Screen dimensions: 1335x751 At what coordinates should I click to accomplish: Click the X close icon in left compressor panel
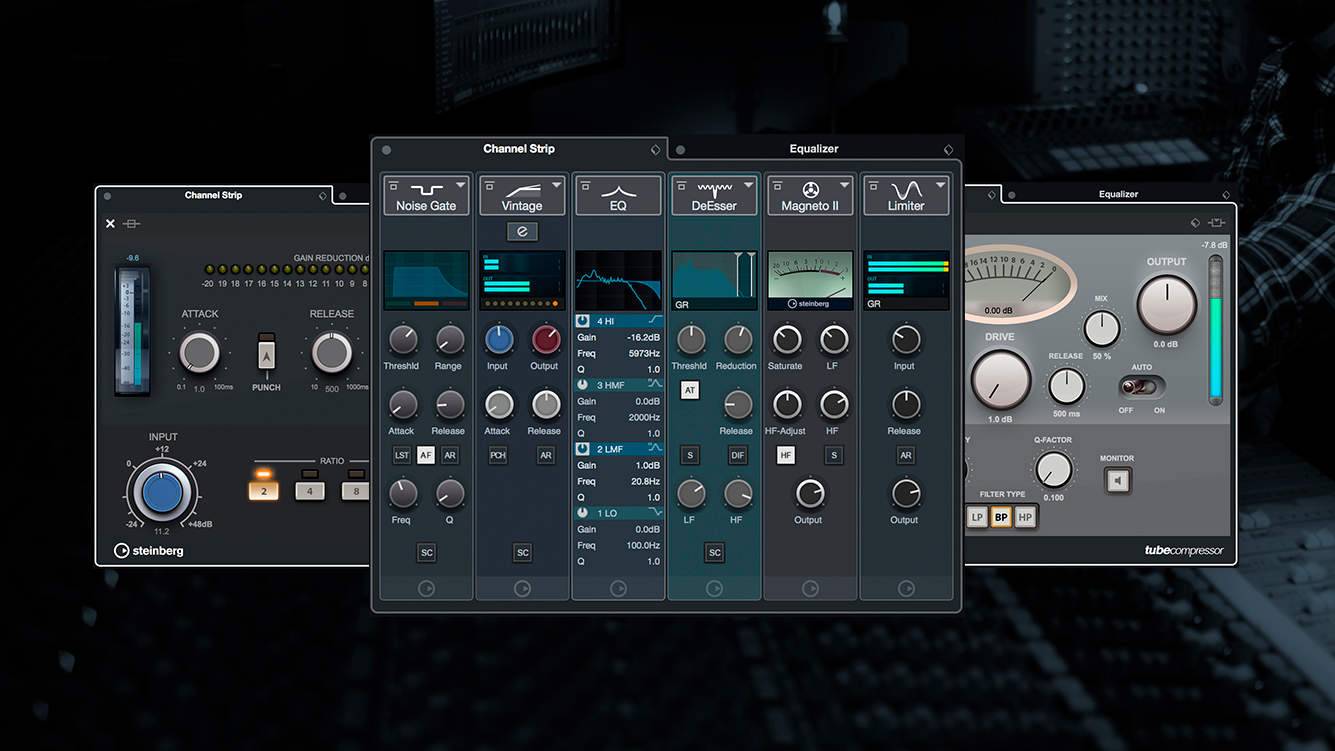(110, 223)
